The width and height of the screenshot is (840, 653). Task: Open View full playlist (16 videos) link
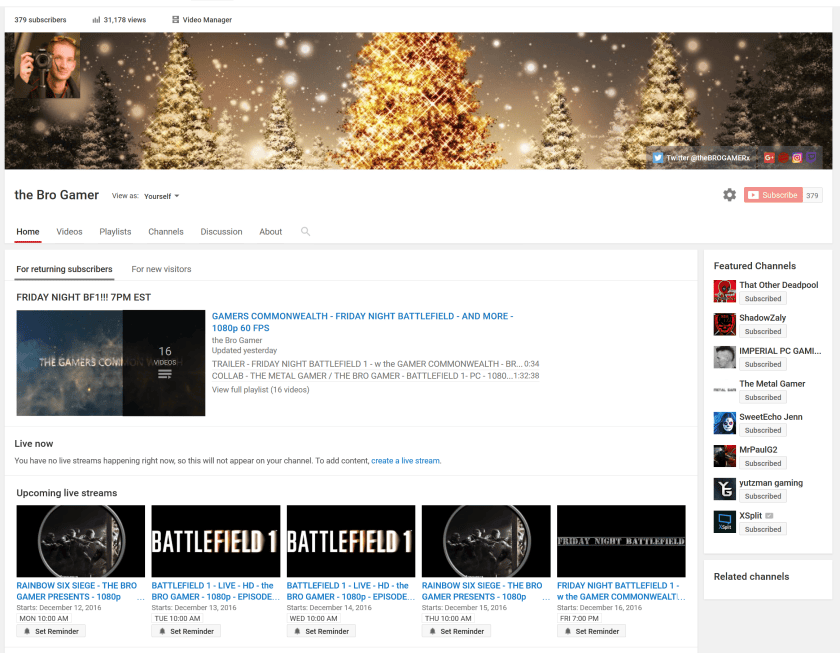(260, 389)
